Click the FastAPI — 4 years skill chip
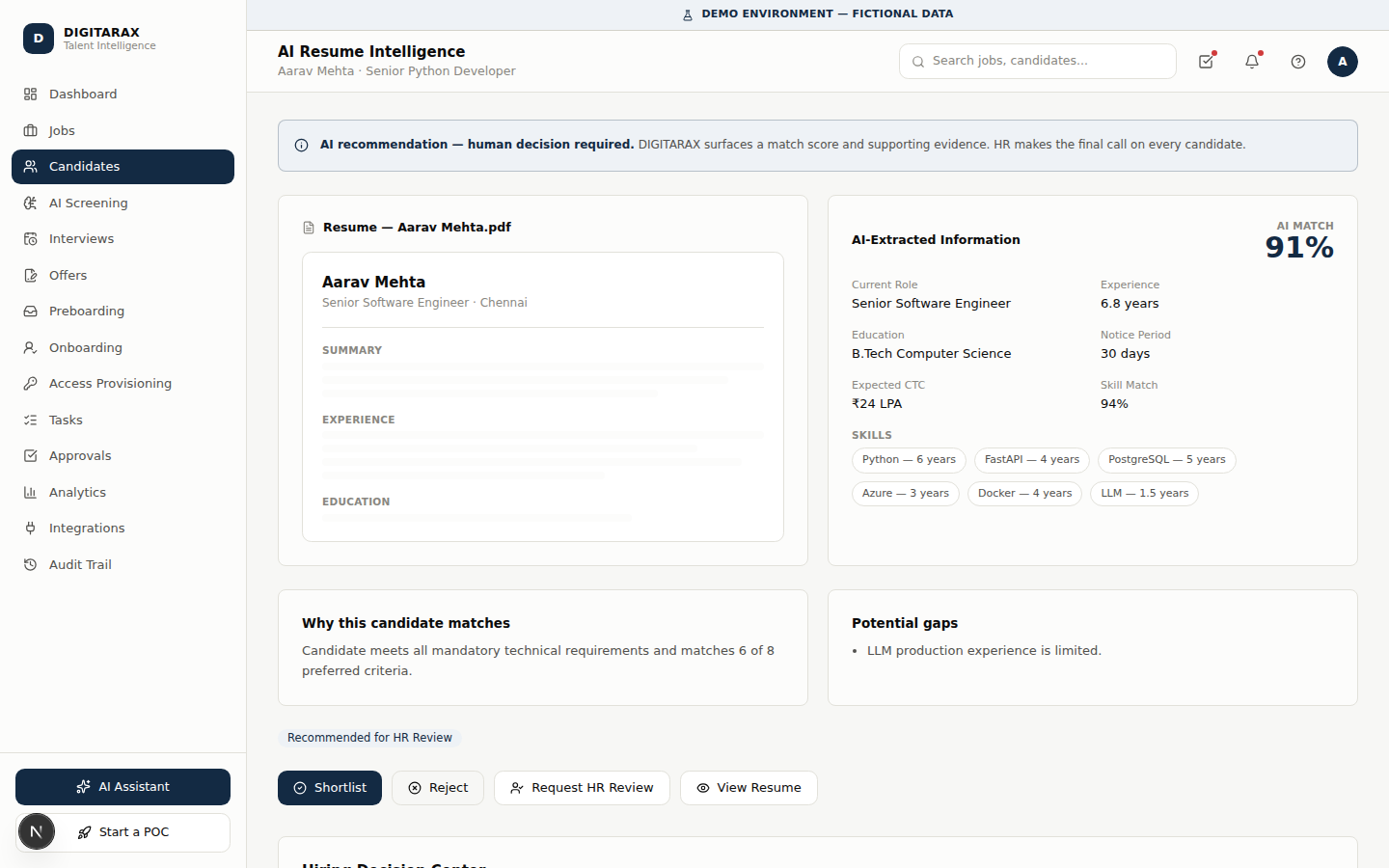 pyautogui.click(x=1032, y=460)
